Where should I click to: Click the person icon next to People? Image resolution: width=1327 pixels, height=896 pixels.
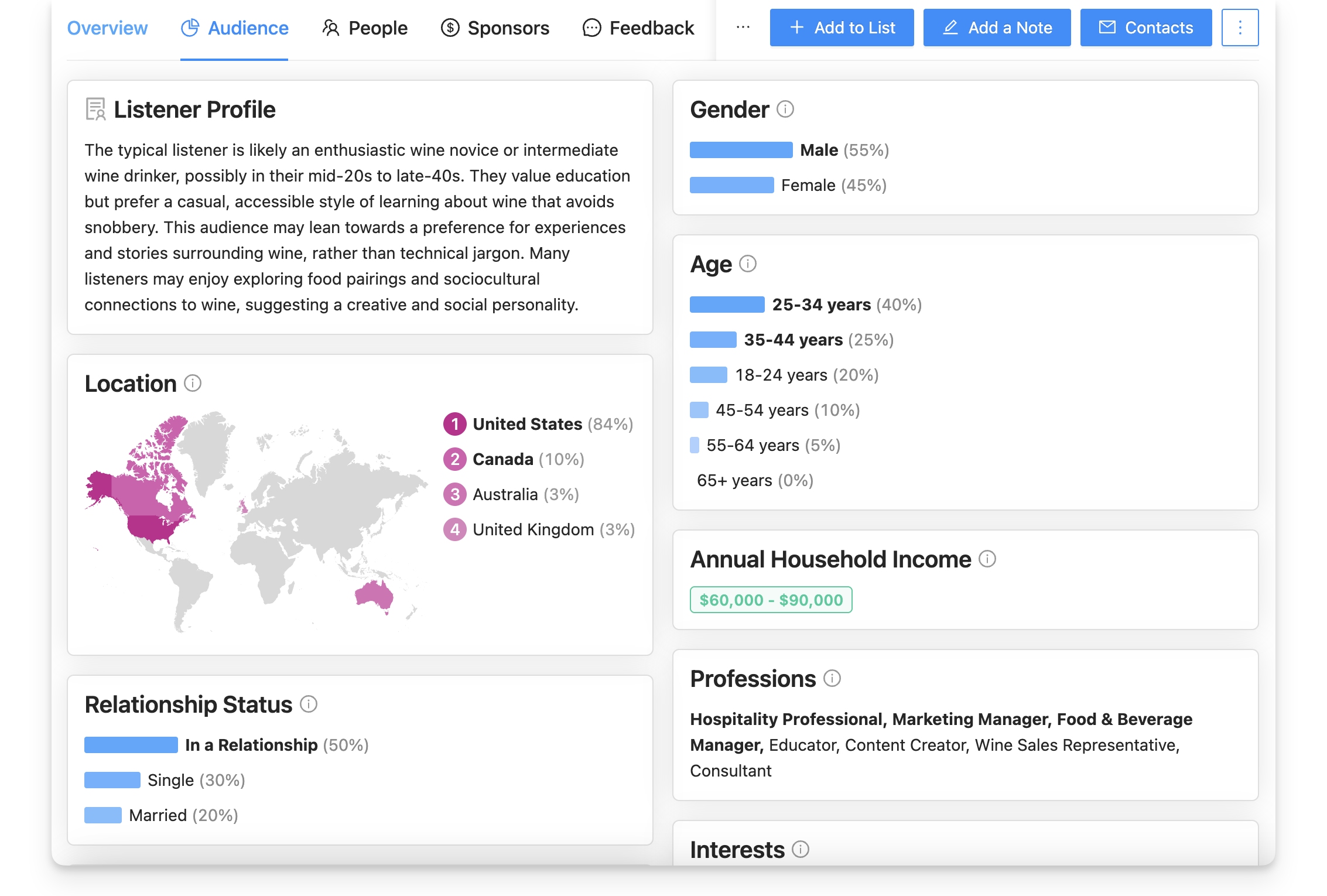point(331,28)
